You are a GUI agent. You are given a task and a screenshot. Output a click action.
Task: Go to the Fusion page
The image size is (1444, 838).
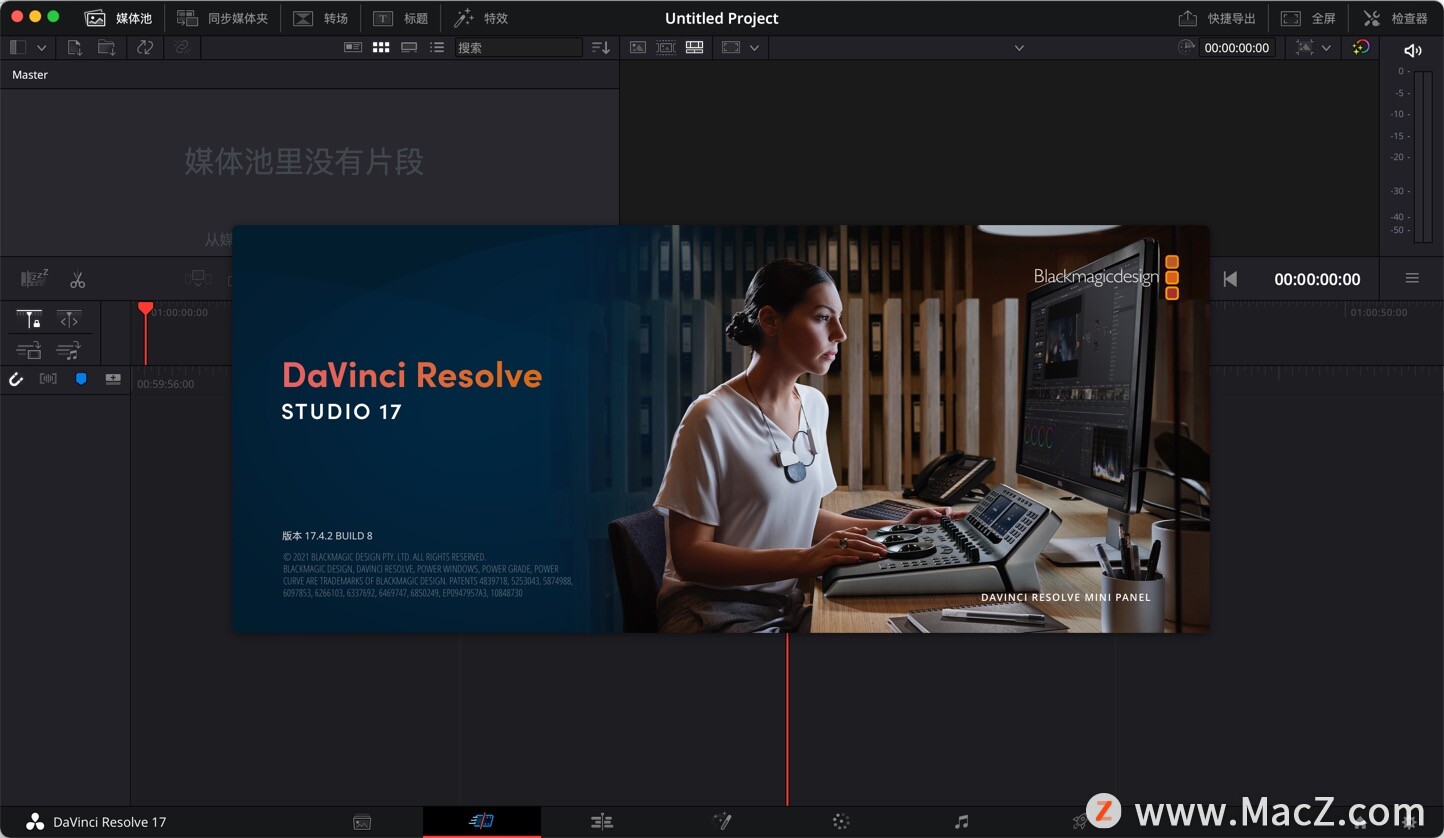(721, 822)
